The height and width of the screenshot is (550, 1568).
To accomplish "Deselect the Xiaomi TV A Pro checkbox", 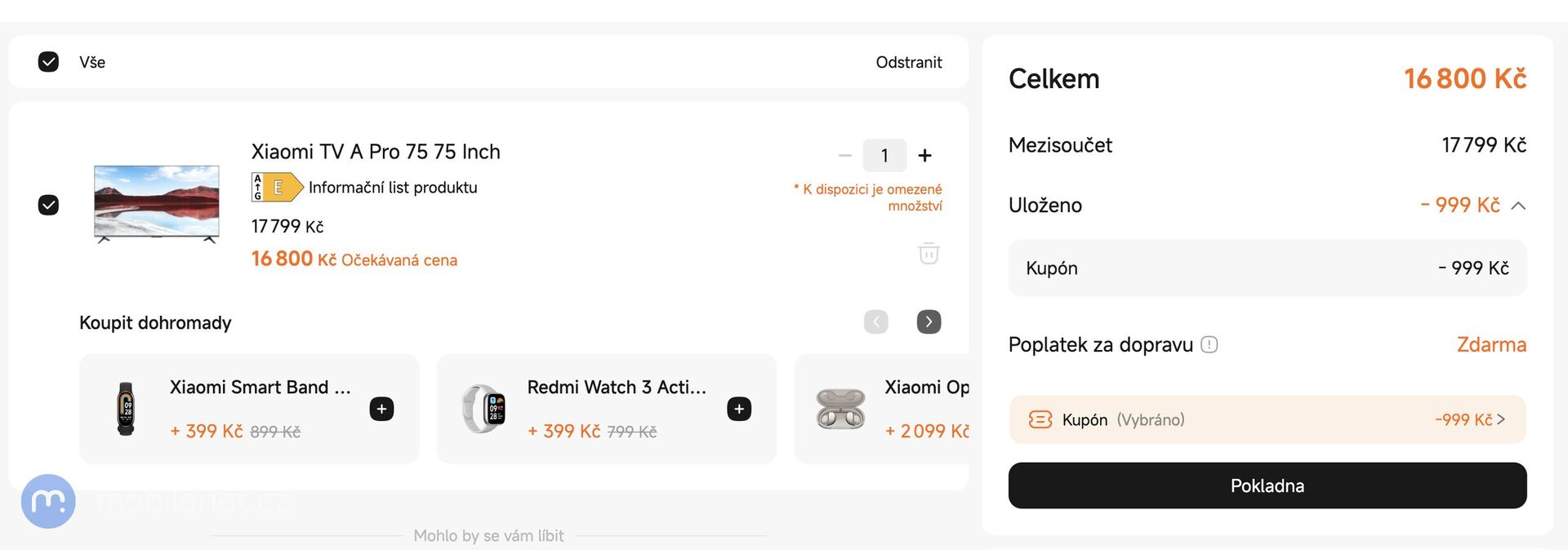I will click(49, 205).
